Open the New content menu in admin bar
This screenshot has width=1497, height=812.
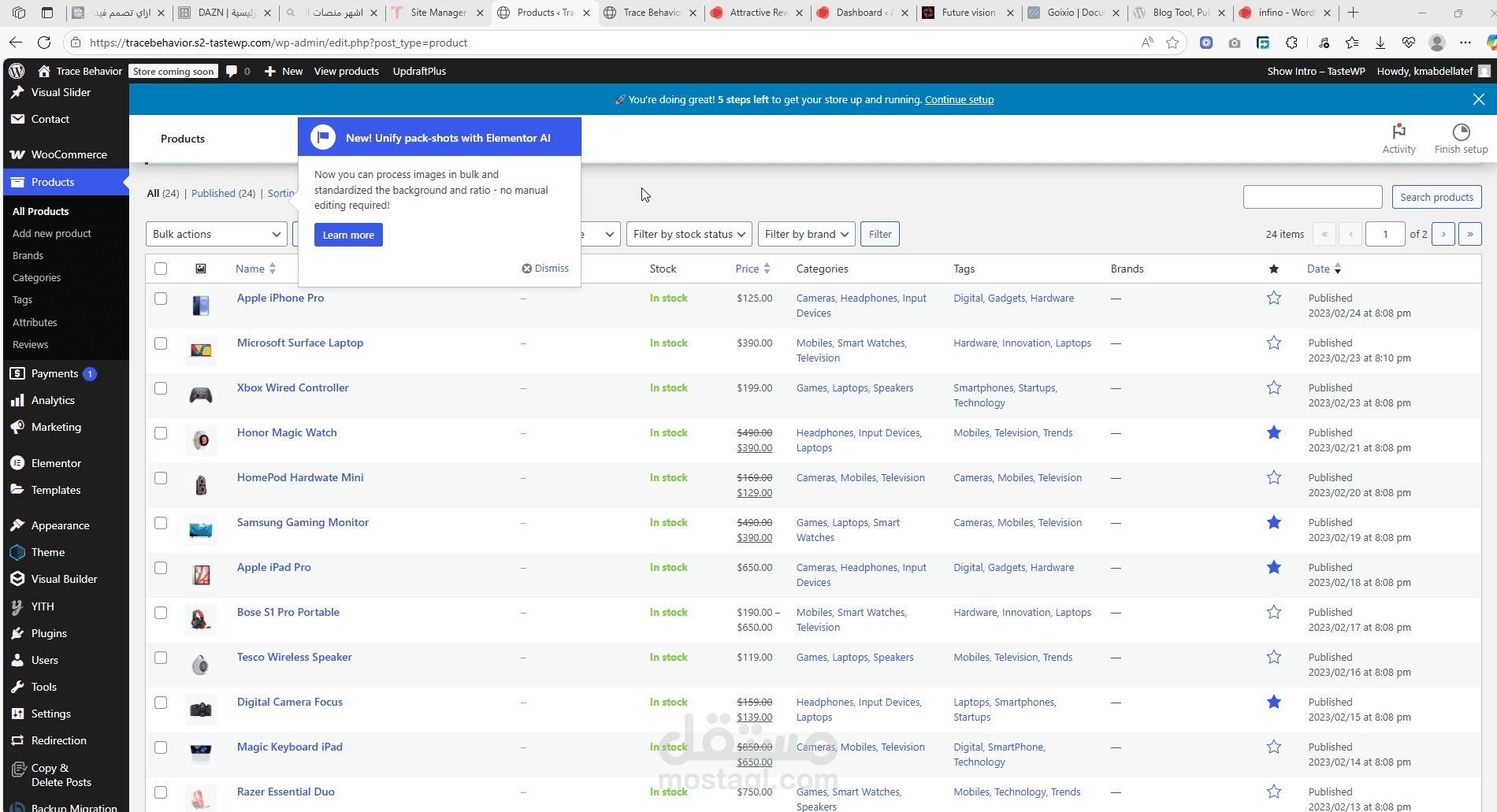[284, 71]
